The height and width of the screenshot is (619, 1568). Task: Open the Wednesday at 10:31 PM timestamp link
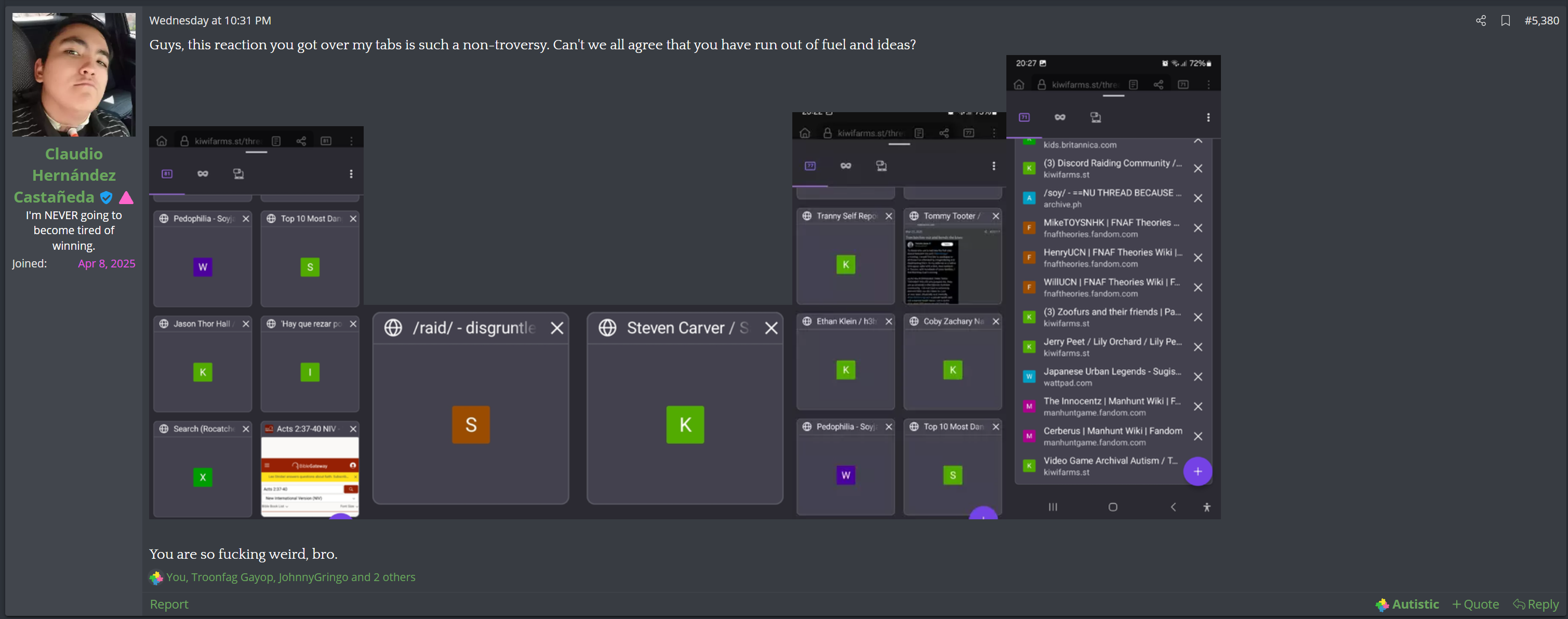pyautogui.click(x=210, y=21)
